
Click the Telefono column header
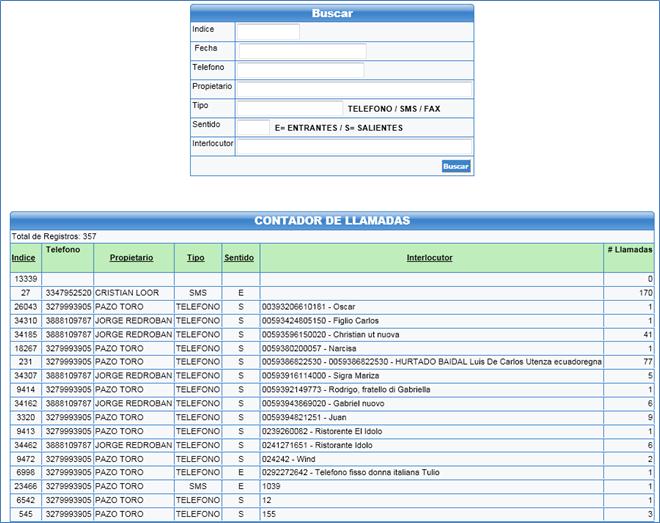pyautogui.click(x=62, y=248)
